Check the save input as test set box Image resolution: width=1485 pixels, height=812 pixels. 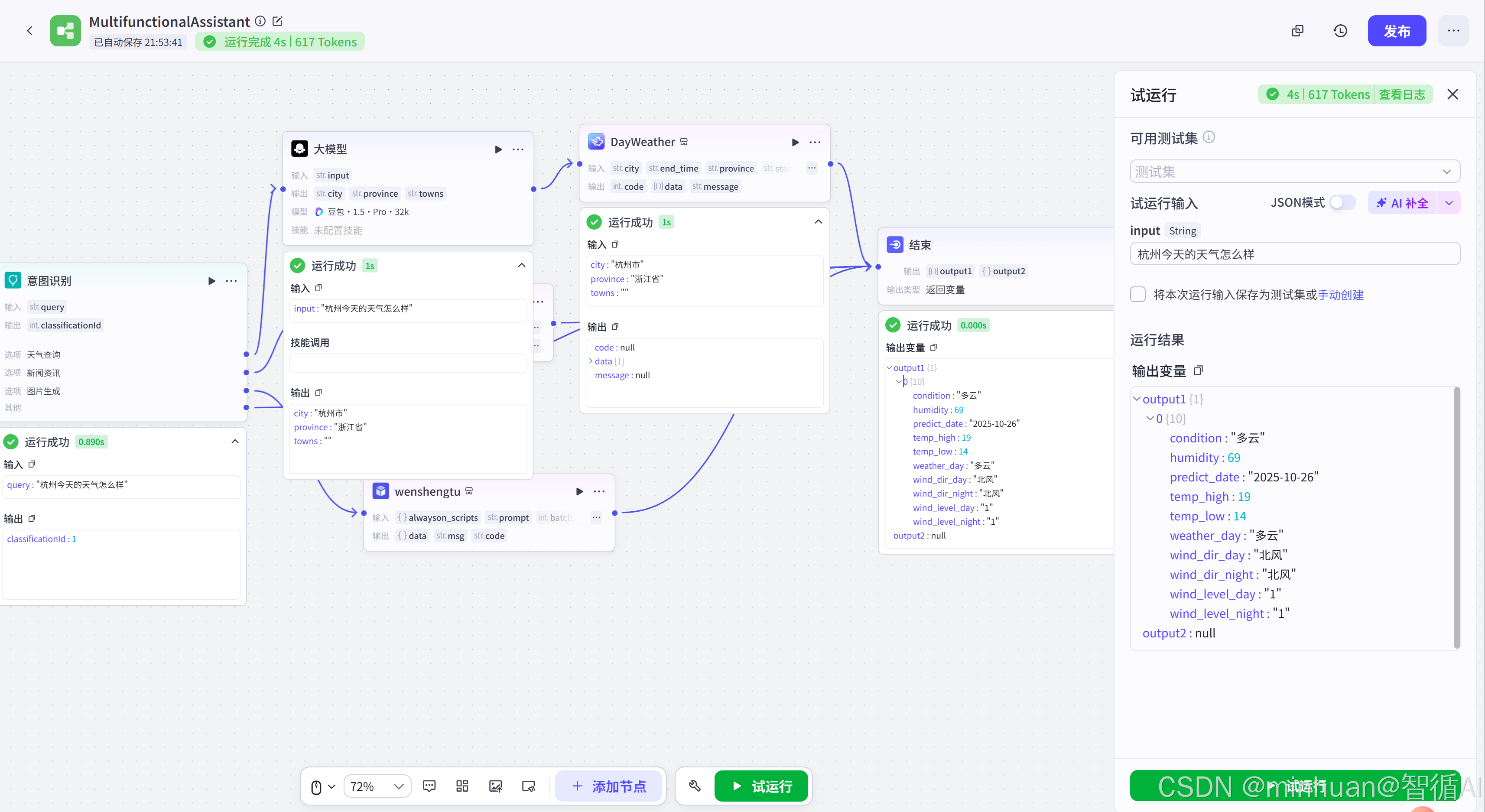pos(1138,295)
